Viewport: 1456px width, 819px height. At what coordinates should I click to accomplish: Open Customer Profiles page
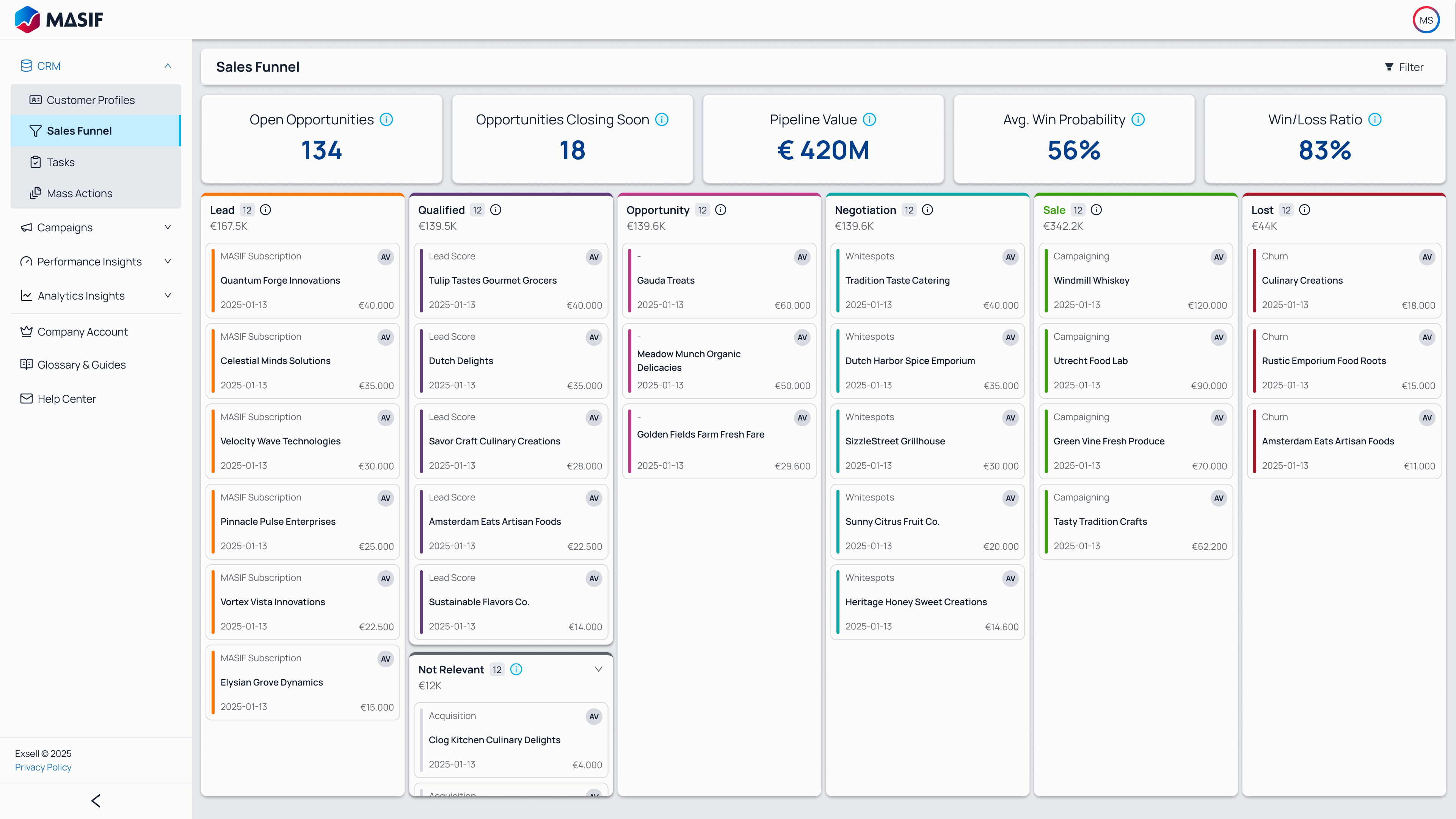pyautogui.click(x=91, y=100)
